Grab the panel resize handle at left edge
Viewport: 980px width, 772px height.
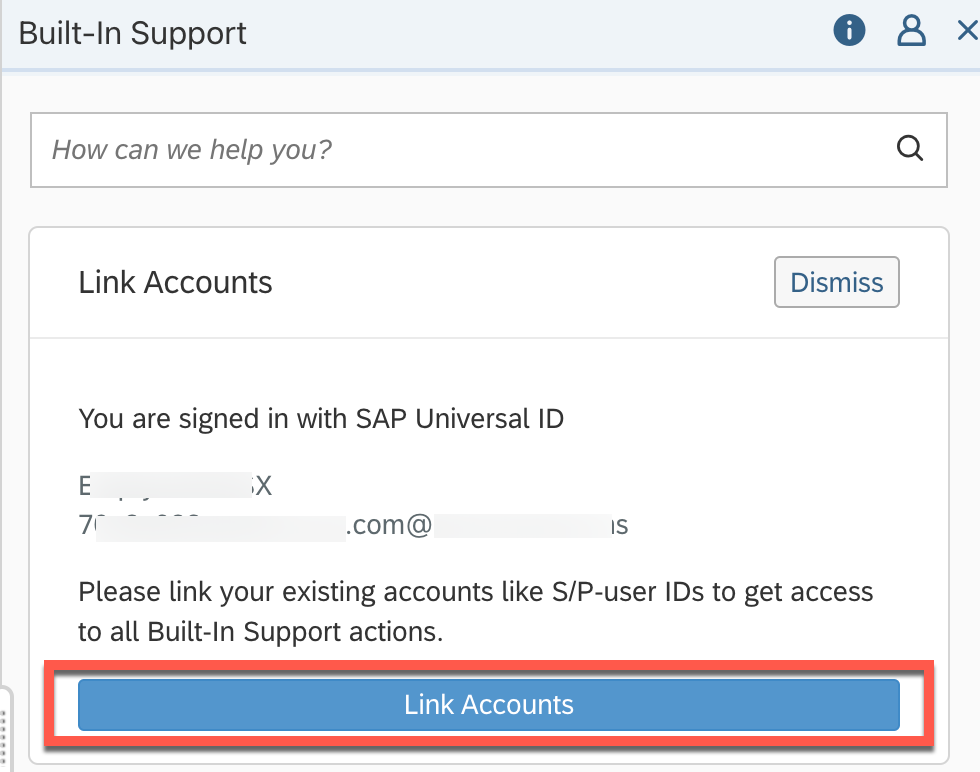coord(4,731)
